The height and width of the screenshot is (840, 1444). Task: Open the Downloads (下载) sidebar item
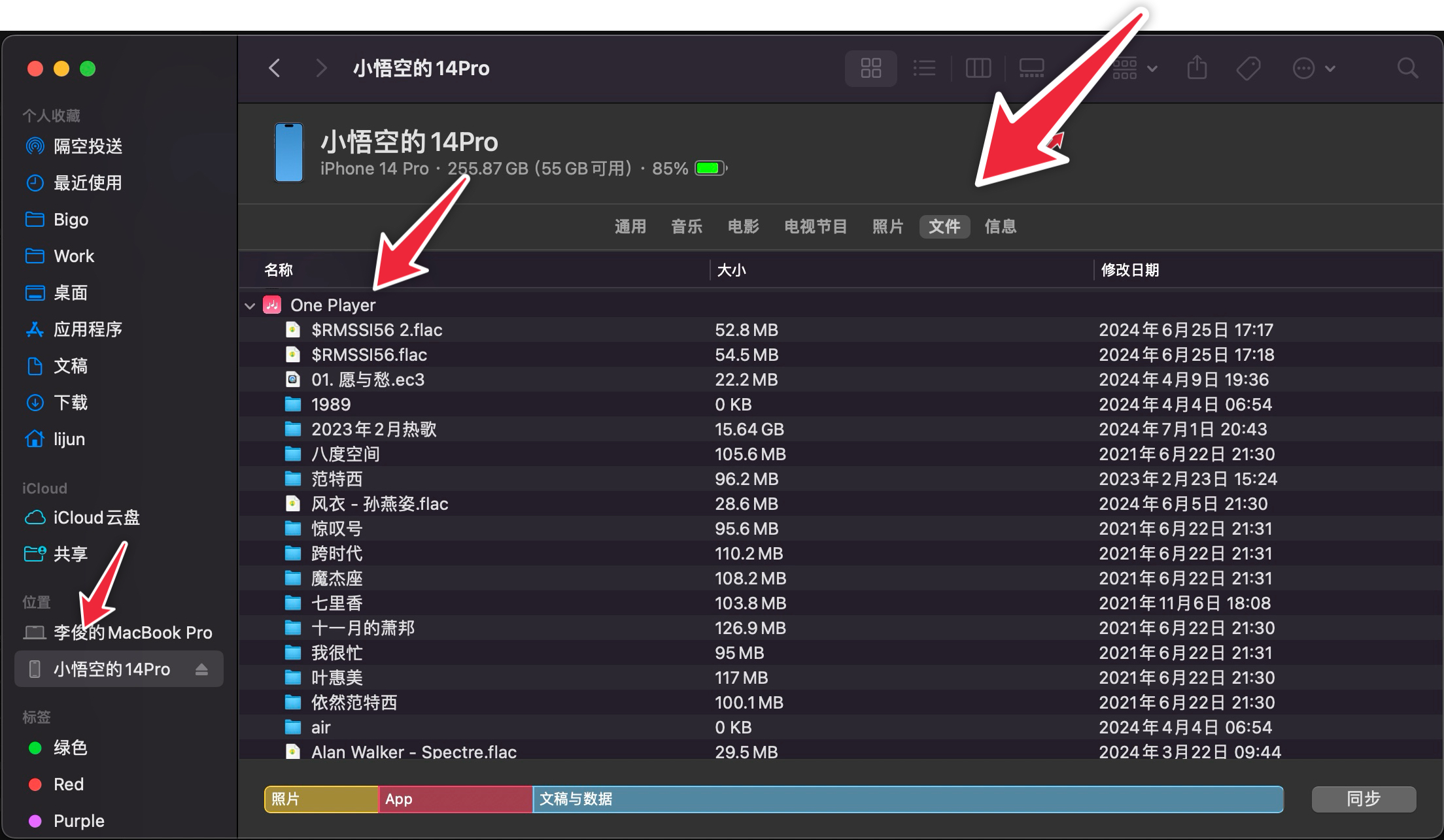point(71,403)
